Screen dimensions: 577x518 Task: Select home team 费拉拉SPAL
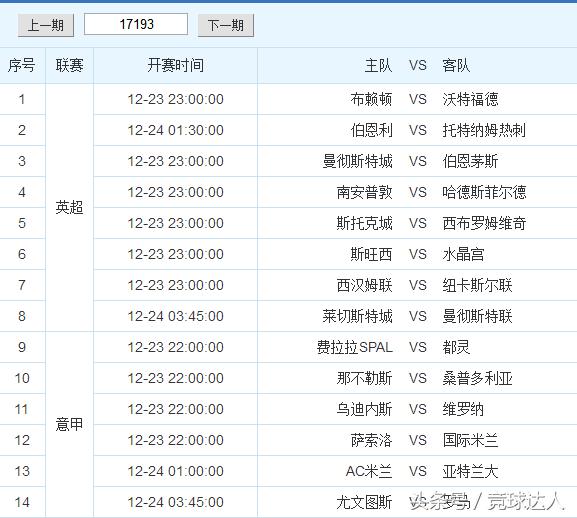coord(355,347)
